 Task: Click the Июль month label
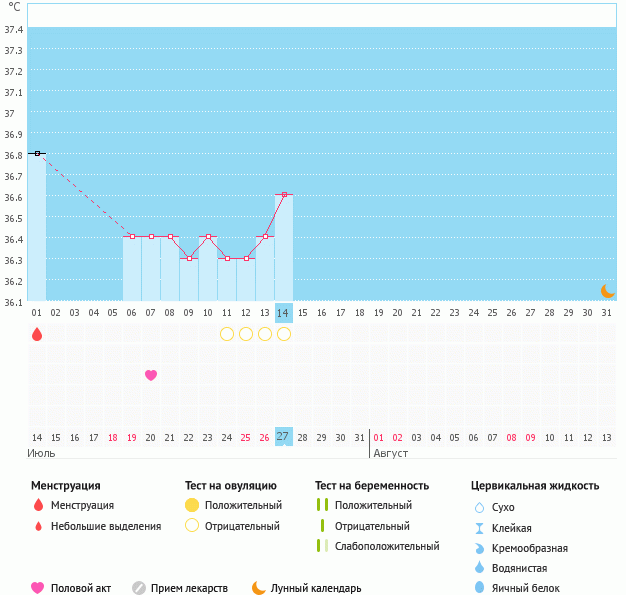tap(40, 453)
